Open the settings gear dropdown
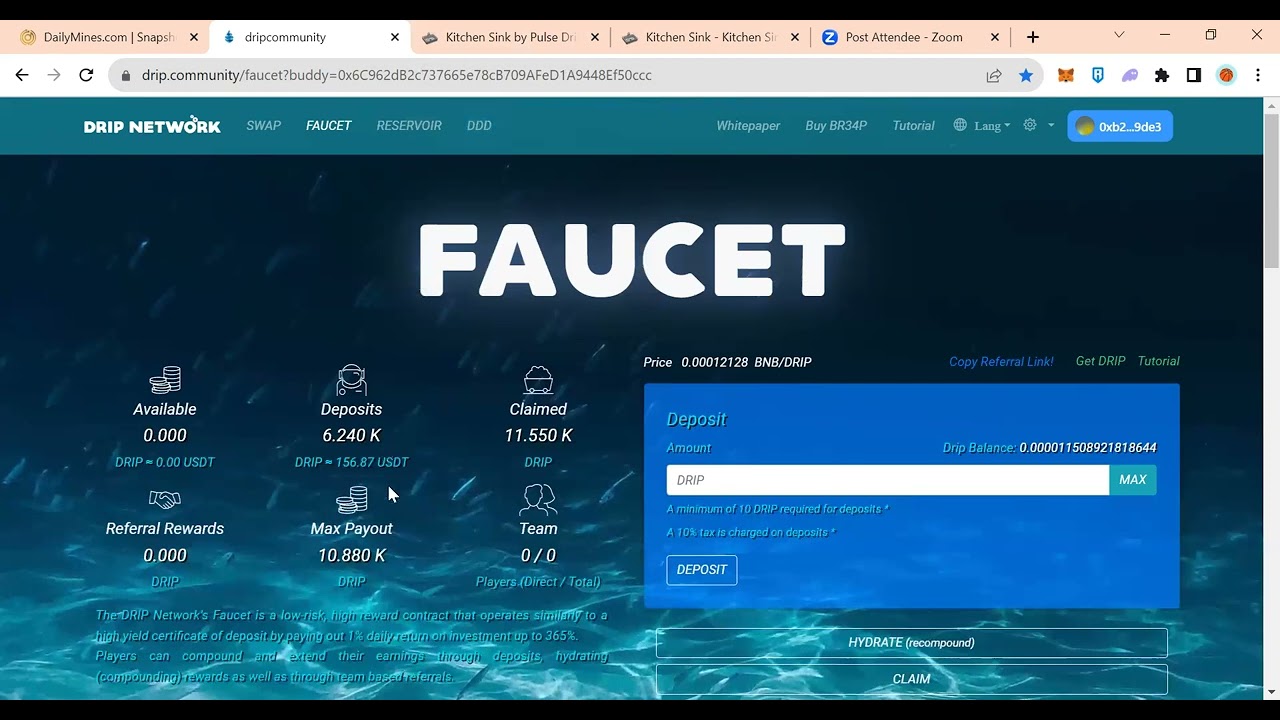The image size is (1280, 720). (x=1038, y=125)
